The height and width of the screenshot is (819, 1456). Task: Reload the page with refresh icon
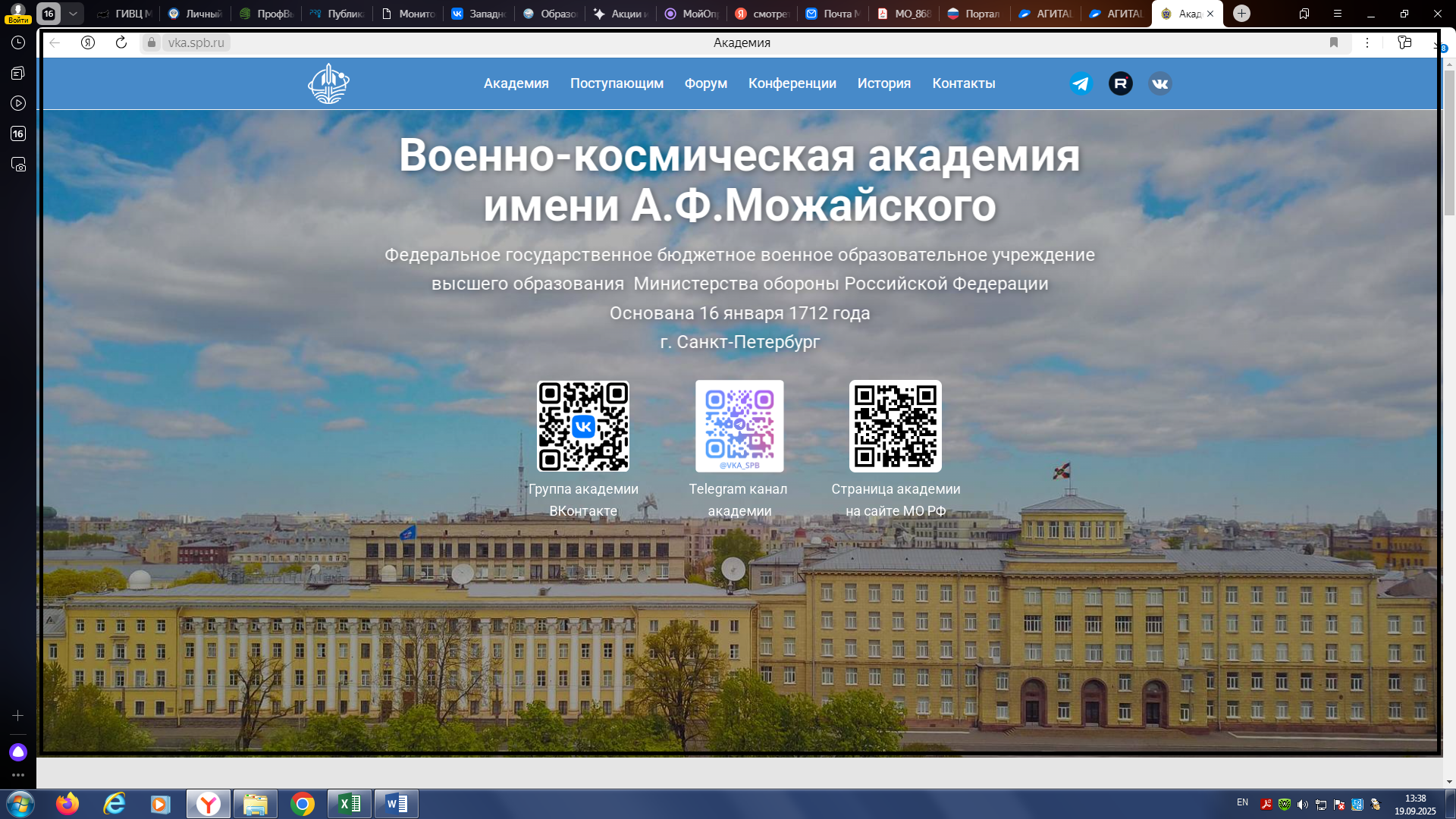[121, 42]
